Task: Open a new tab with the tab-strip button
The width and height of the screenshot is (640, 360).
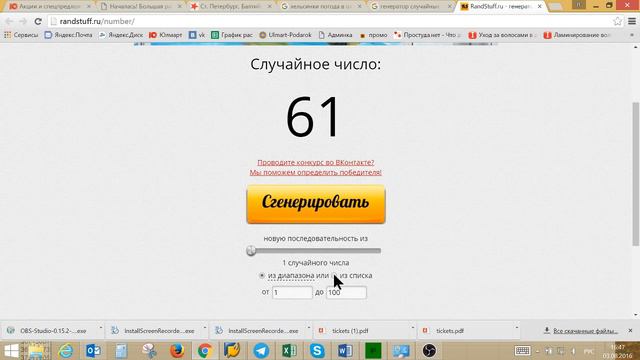Action: pos(556,7)
